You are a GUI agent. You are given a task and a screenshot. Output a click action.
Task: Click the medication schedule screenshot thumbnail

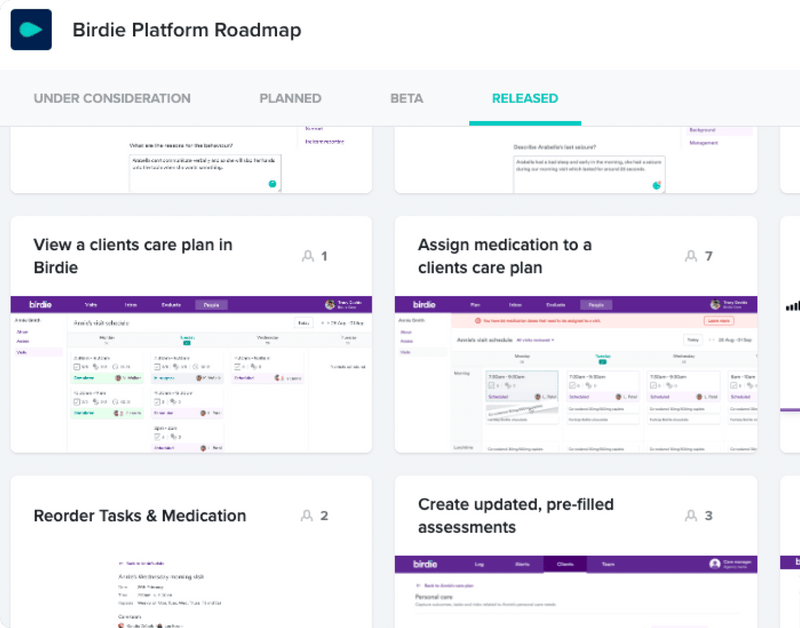pyautogui.click(x=576, y=374)
